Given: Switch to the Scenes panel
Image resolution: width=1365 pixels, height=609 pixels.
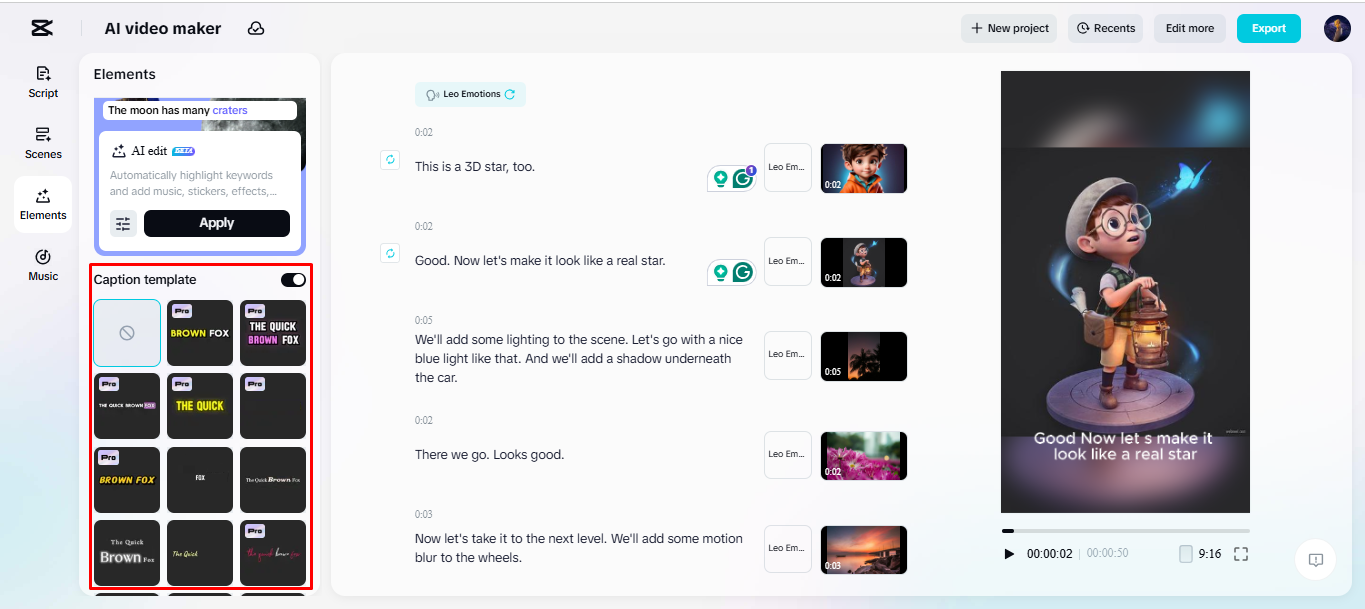Looking at the screenshot, I should pos(42,143).
